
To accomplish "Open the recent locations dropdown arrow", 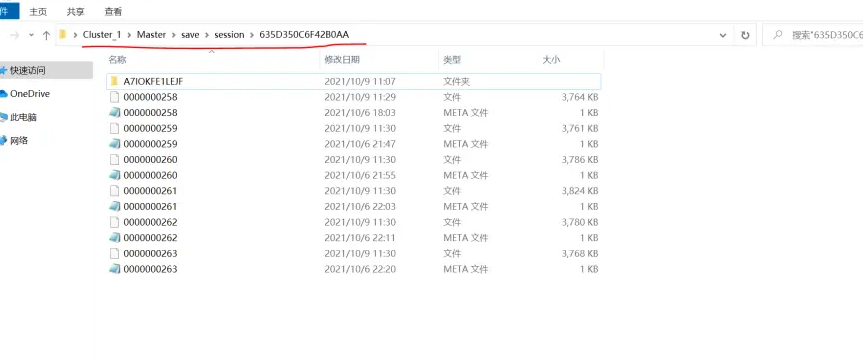I will tap(31, 35).
